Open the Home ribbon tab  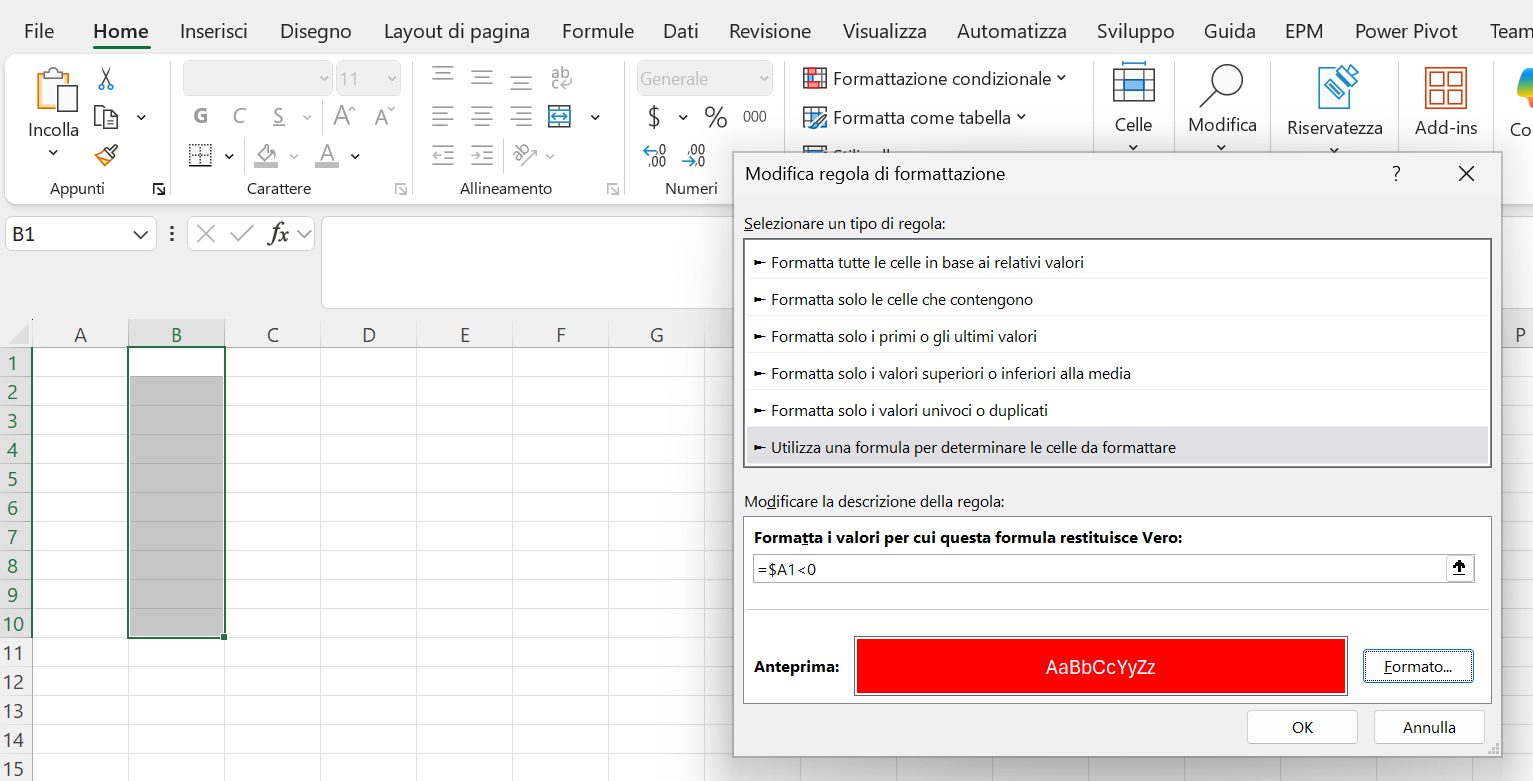(x=121, y=31)
